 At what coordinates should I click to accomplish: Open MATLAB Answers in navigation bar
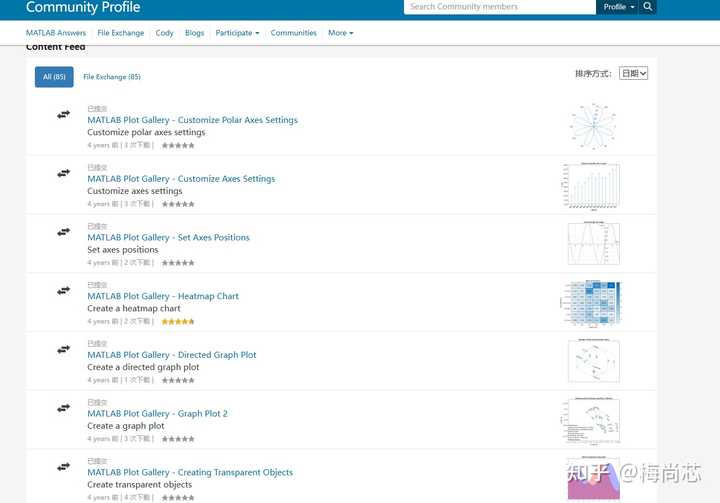point(56,33)
